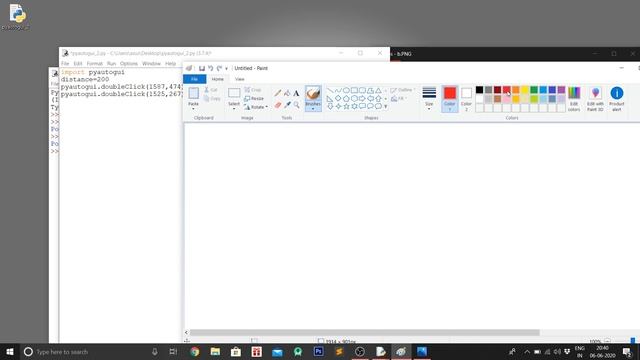Select the Pencil tool in Paint
The width and height of the screenshot is (640, 360).
coord(278,93)
